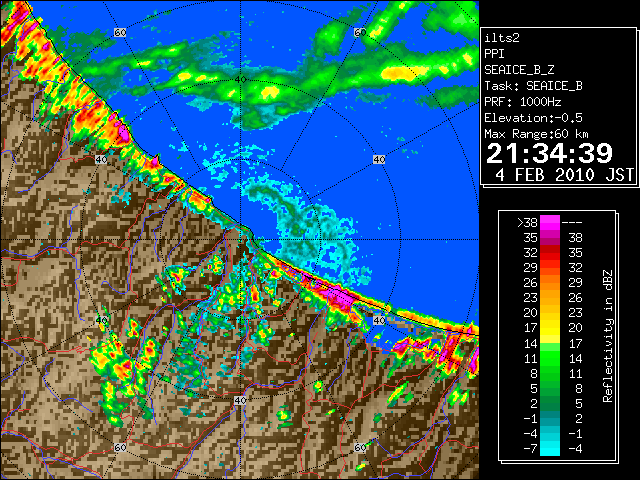Select the "4 FEB 2010 JST" date
Viewport: 640px width, 480px height.
click(564, 175)
